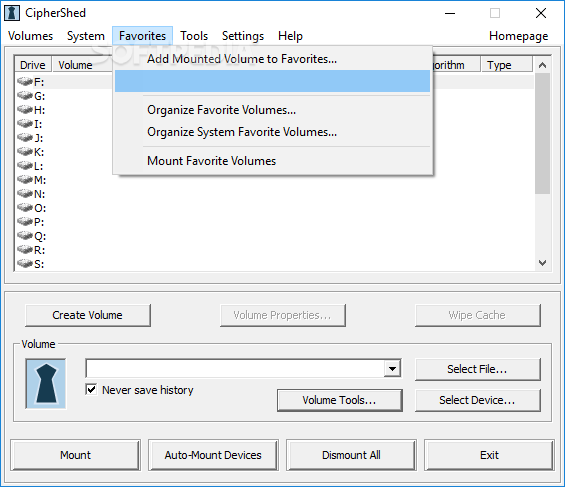Close the Favorites menu
Viewport: 565px width, 487px height.
point(142,36)
